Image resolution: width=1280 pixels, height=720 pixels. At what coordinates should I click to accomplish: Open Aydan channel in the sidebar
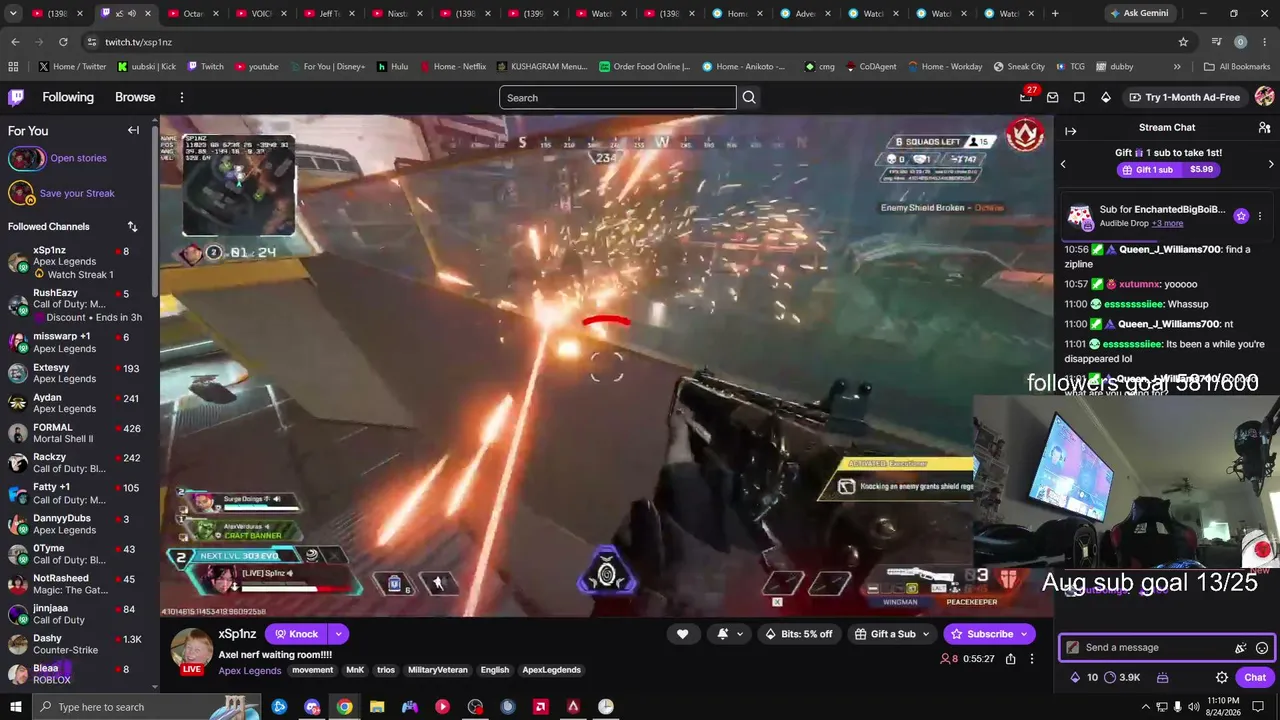coord(77,402)
